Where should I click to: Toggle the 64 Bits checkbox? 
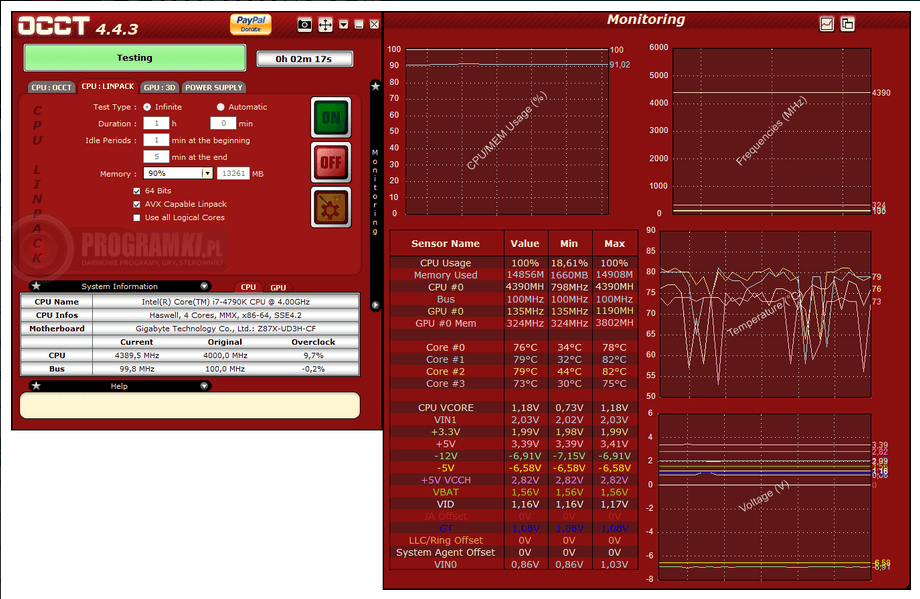point(137,191)
